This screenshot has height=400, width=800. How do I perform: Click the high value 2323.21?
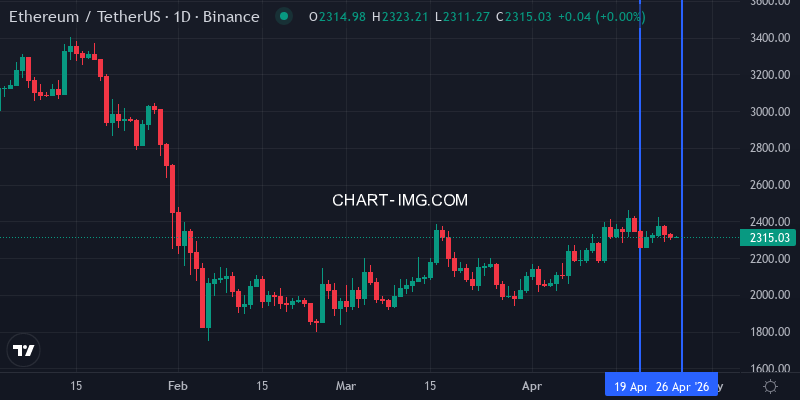click(405, 17)
